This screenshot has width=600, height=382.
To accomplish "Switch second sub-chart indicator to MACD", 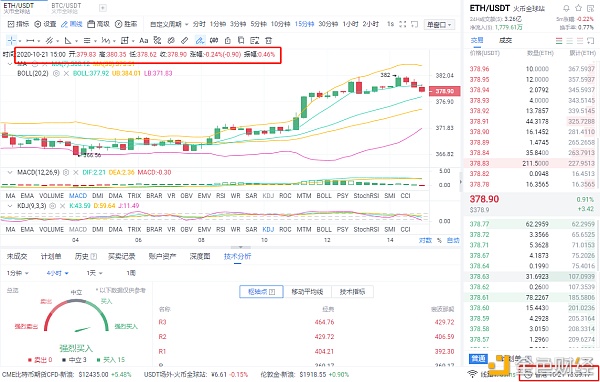I will coord(78,229).
